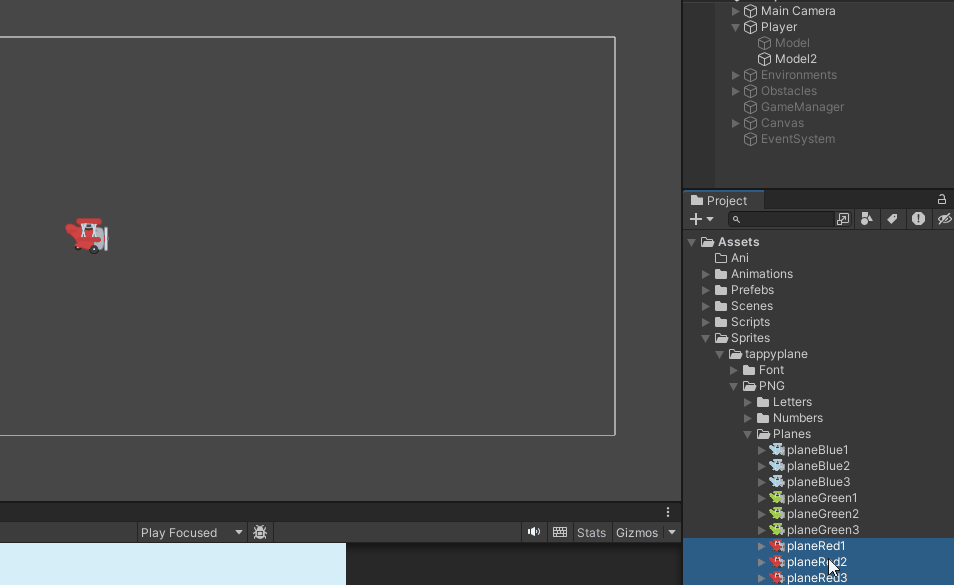The height and width of the screenshot is (585, 954).
Task: Toggle Mute Audio speaker icon
Action: coord(534,532)
